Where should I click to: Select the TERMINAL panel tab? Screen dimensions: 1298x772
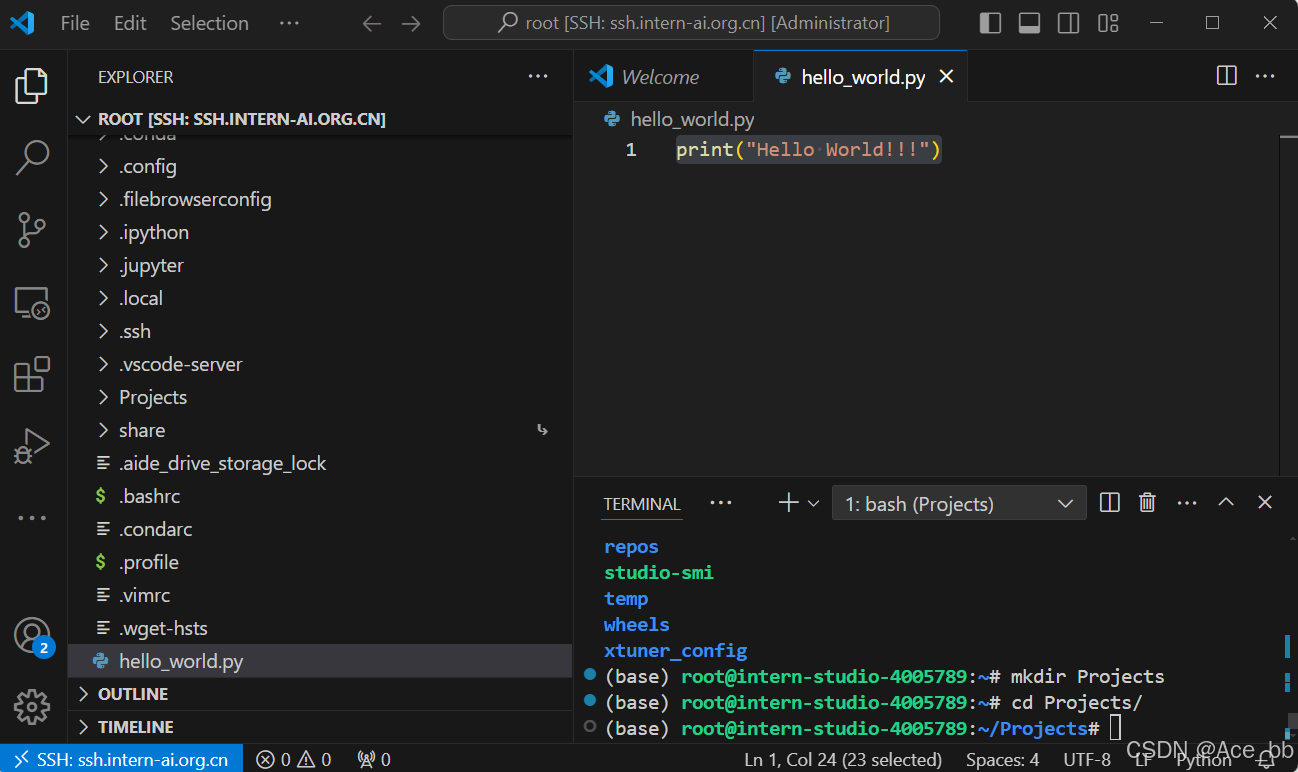click(642, 504)
